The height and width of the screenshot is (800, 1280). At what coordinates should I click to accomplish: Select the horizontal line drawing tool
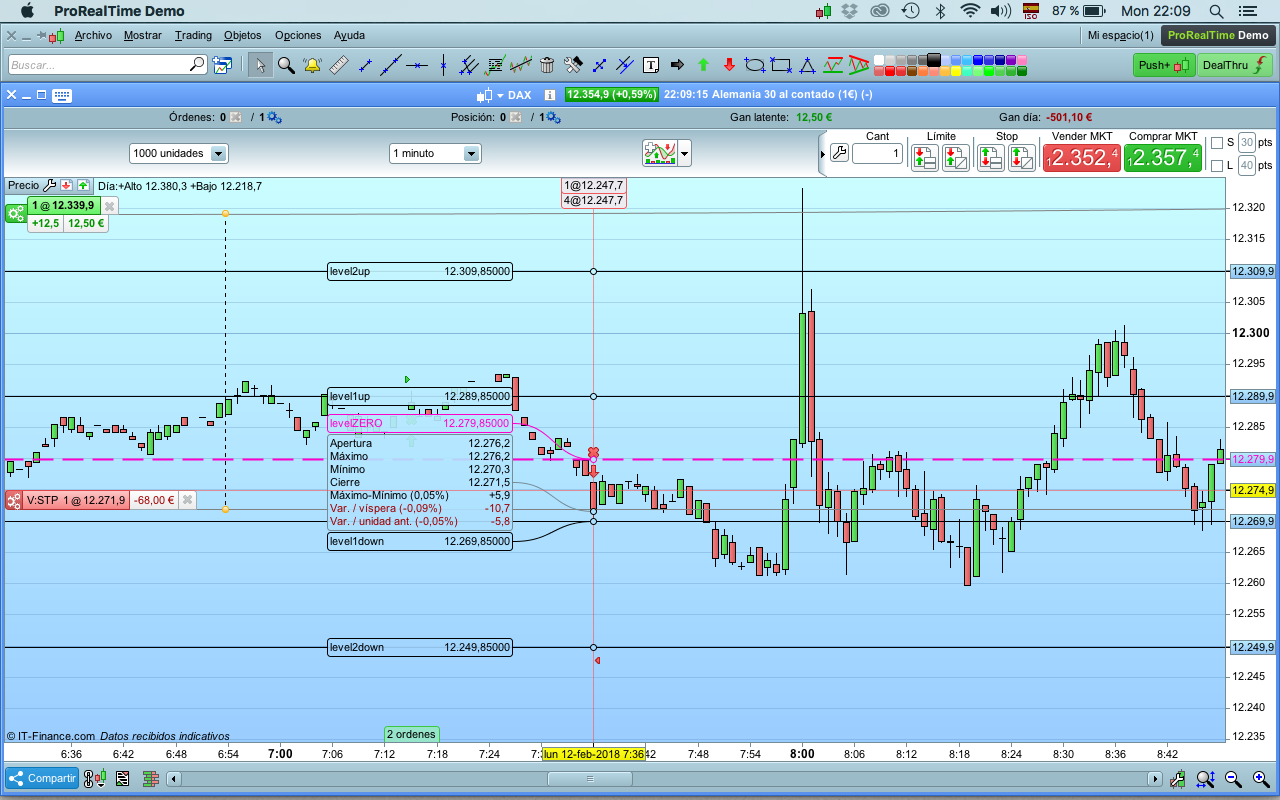click(x=417, y=65)
